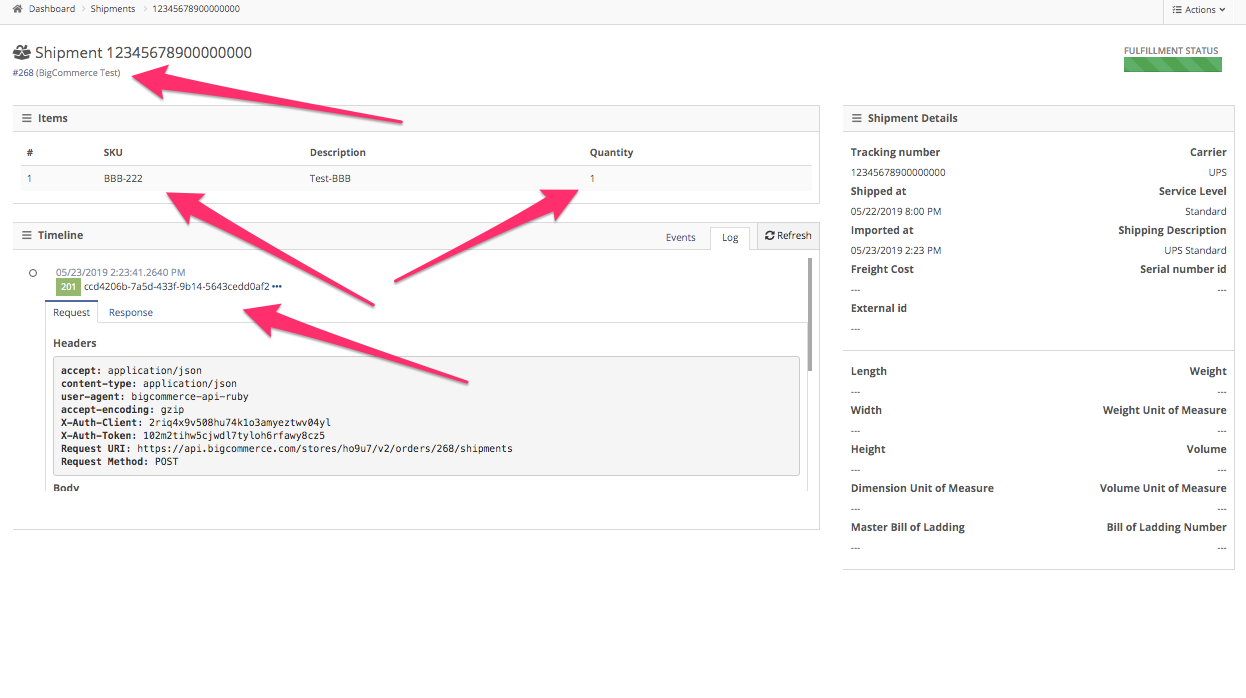Click the circle marker on the timeline entry
1246x698 pixels.
coord(33,273)
